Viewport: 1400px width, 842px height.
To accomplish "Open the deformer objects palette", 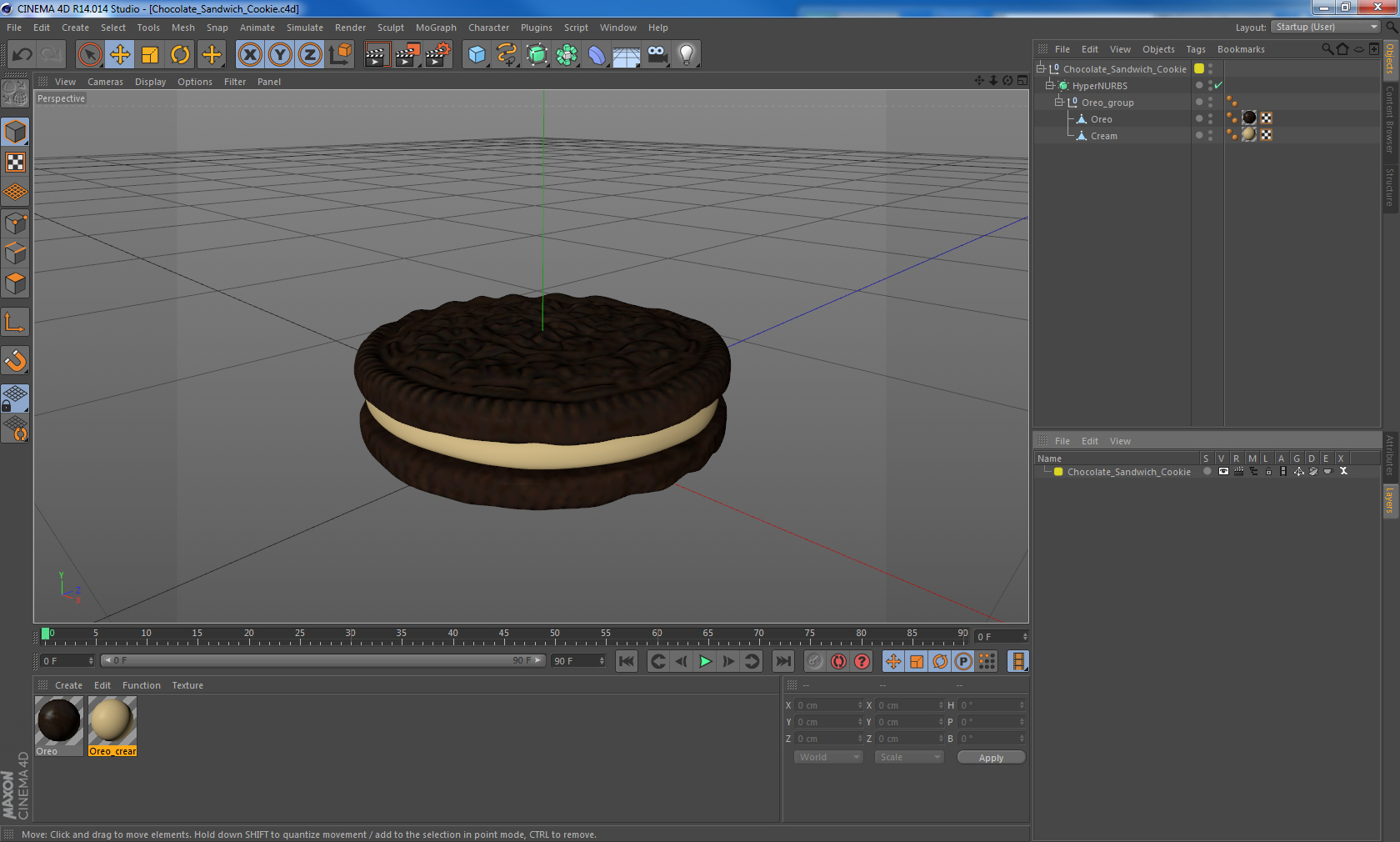I will (x=597, y=55).
